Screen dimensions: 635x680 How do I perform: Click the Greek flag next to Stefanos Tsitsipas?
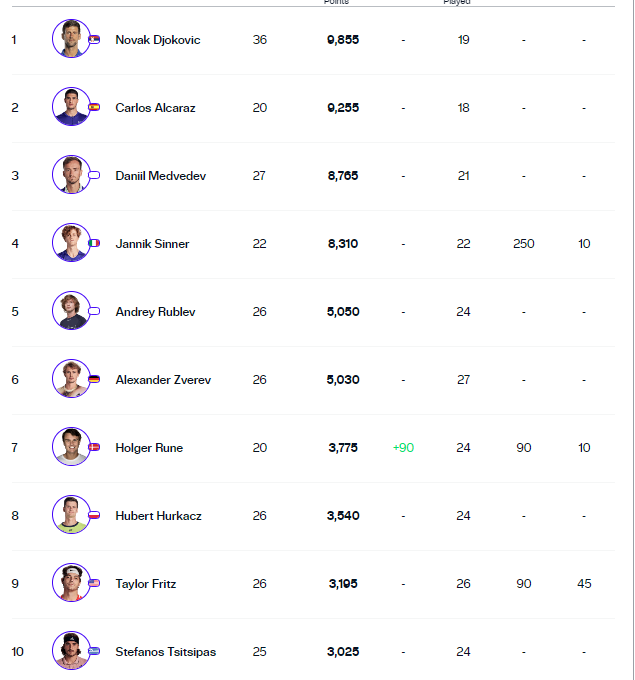coord(94,651)
